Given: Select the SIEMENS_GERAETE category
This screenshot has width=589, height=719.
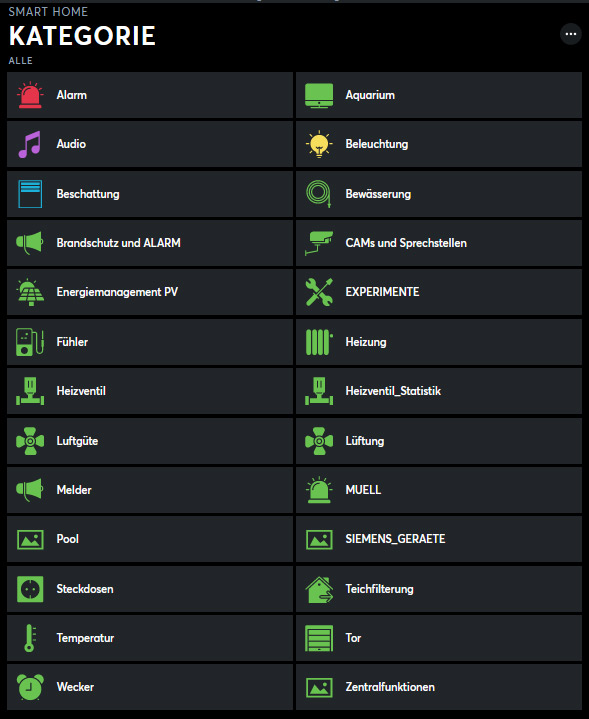Looking at the screenshot, I should [x=439, y=539].
